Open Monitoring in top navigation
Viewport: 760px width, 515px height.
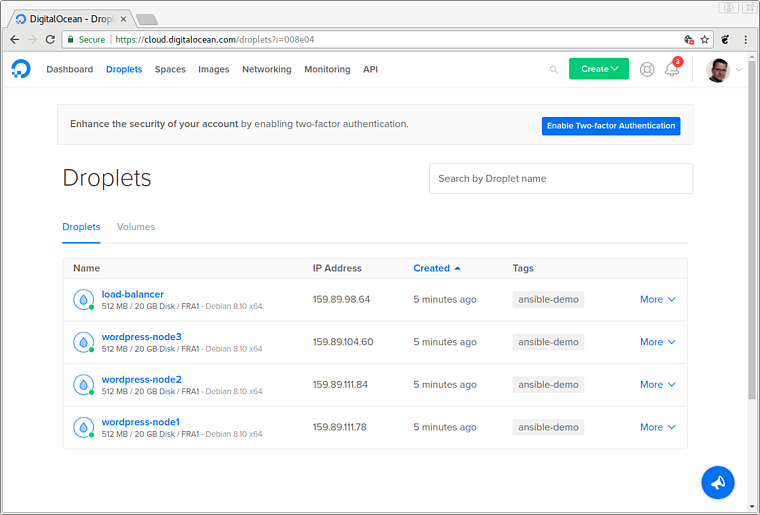pos(327,69)
